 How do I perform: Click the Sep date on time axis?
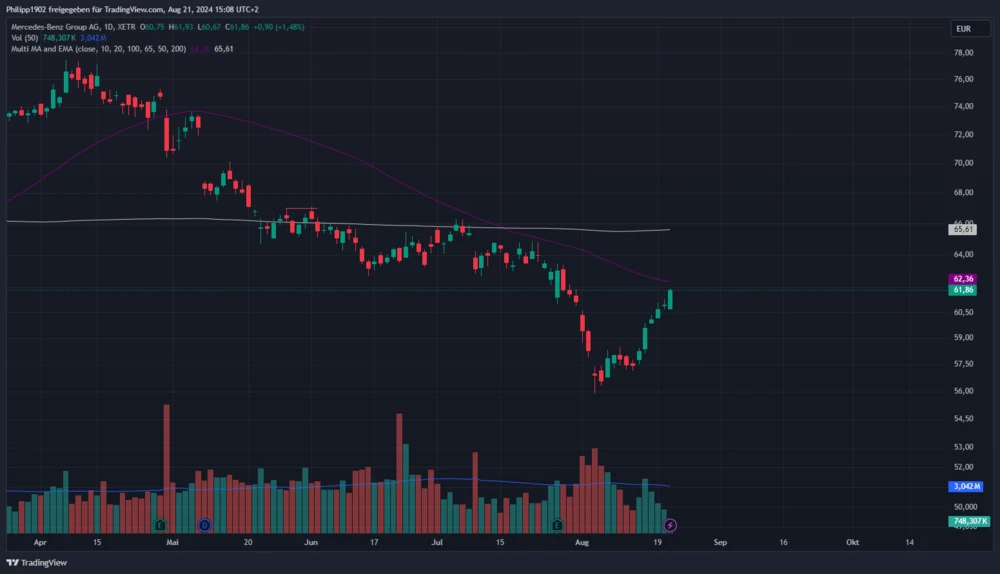719,541
